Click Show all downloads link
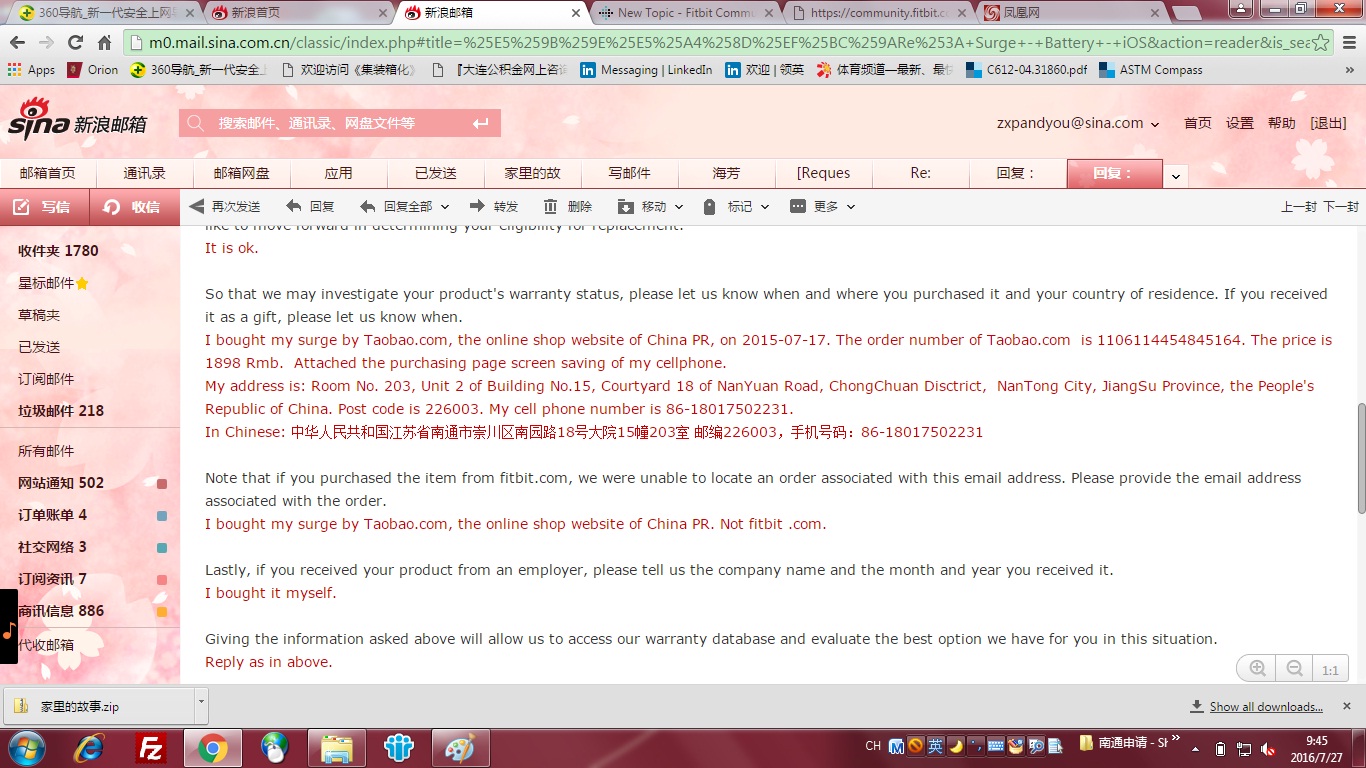This screenshot has width=1366, height=768. pyautogui.click(x=1266, y=706)
